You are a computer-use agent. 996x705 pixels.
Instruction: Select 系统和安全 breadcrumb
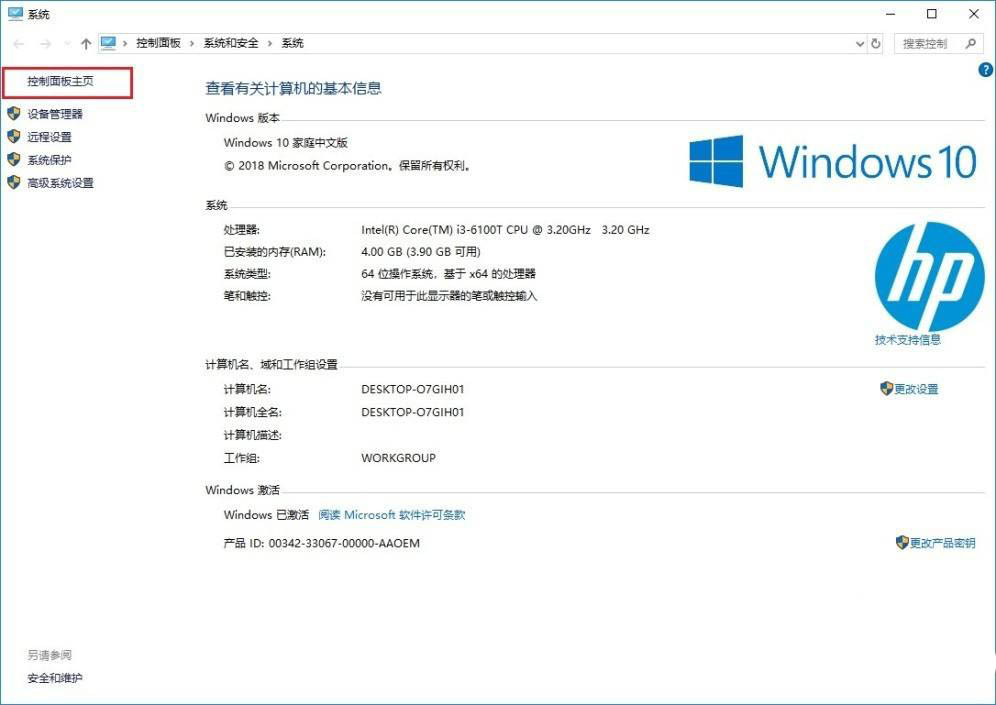(x=231, y=43)
